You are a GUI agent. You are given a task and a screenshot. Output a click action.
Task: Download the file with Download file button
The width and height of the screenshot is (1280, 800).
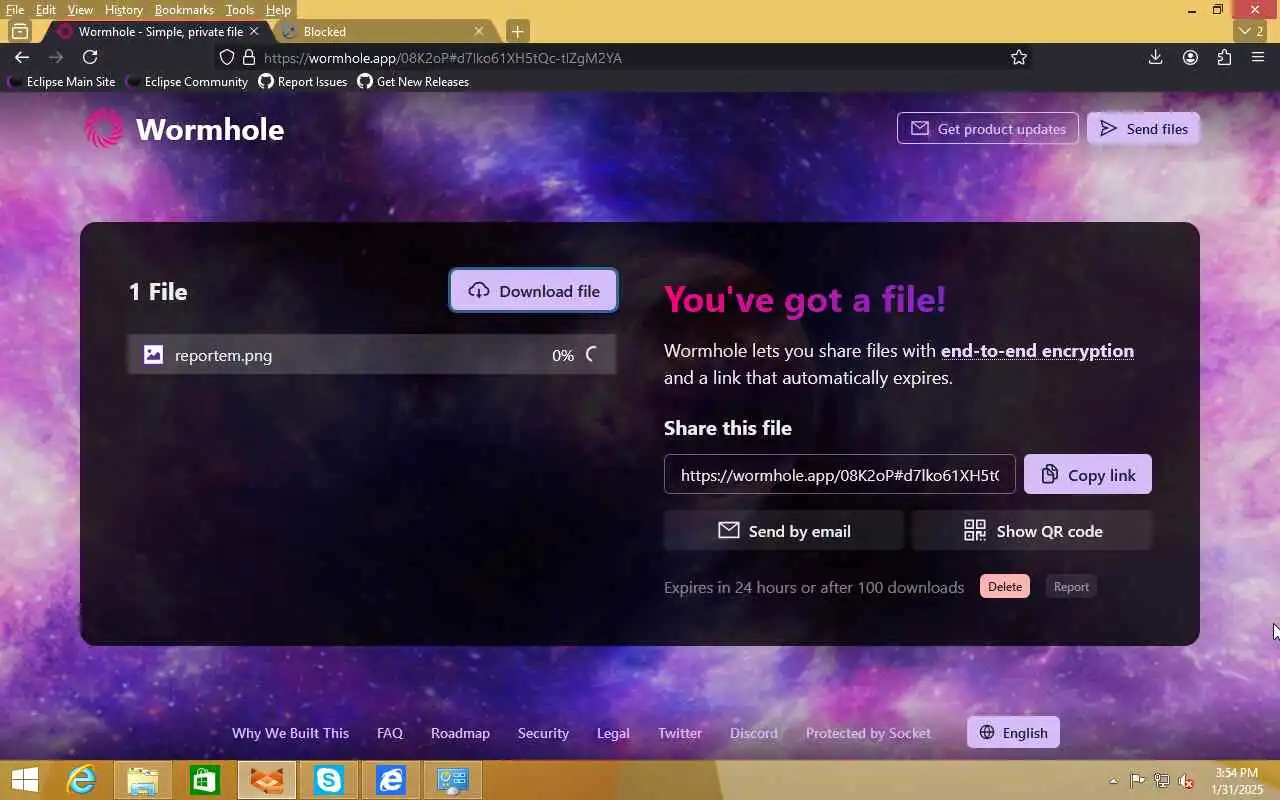tap(533, 291)
